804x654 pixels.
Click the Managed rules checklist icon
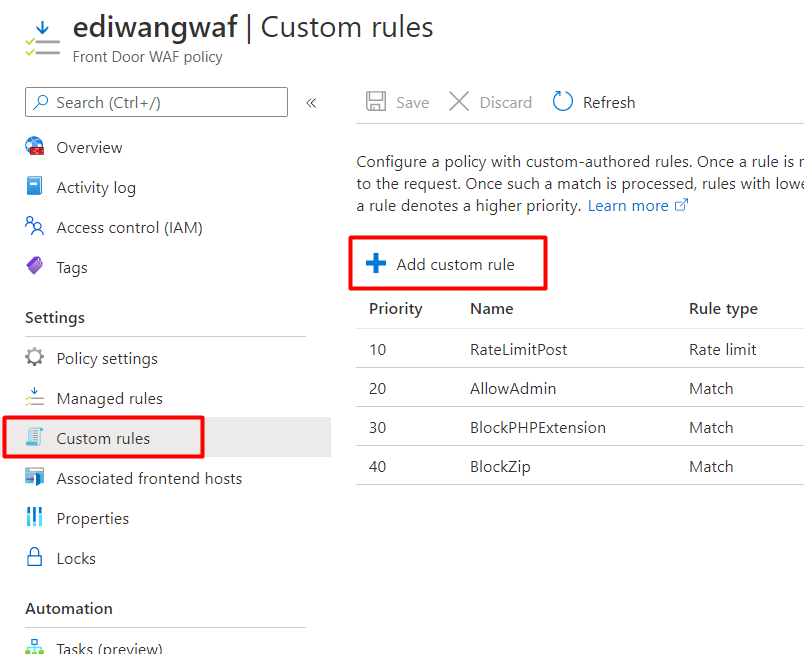point(34,397)
